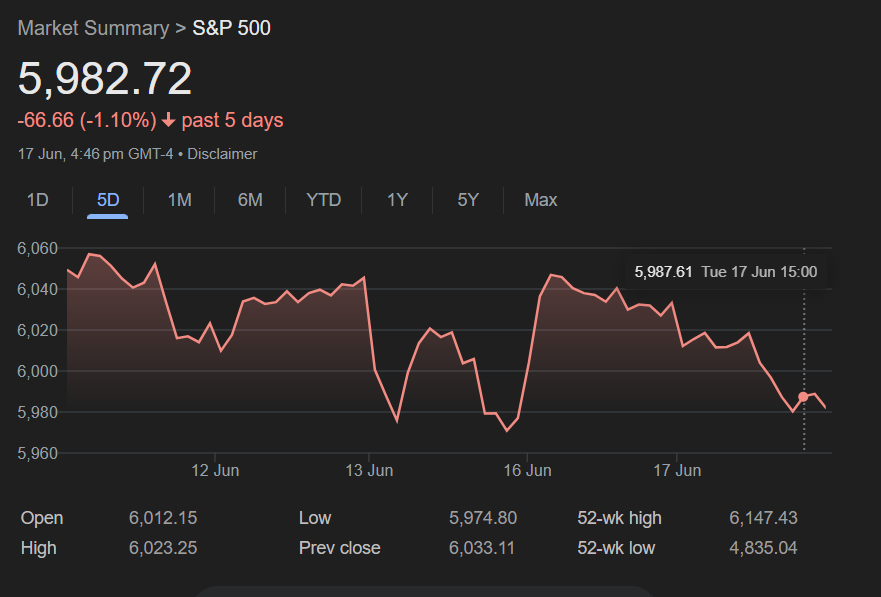Select the Max time range

pos(540,200)
